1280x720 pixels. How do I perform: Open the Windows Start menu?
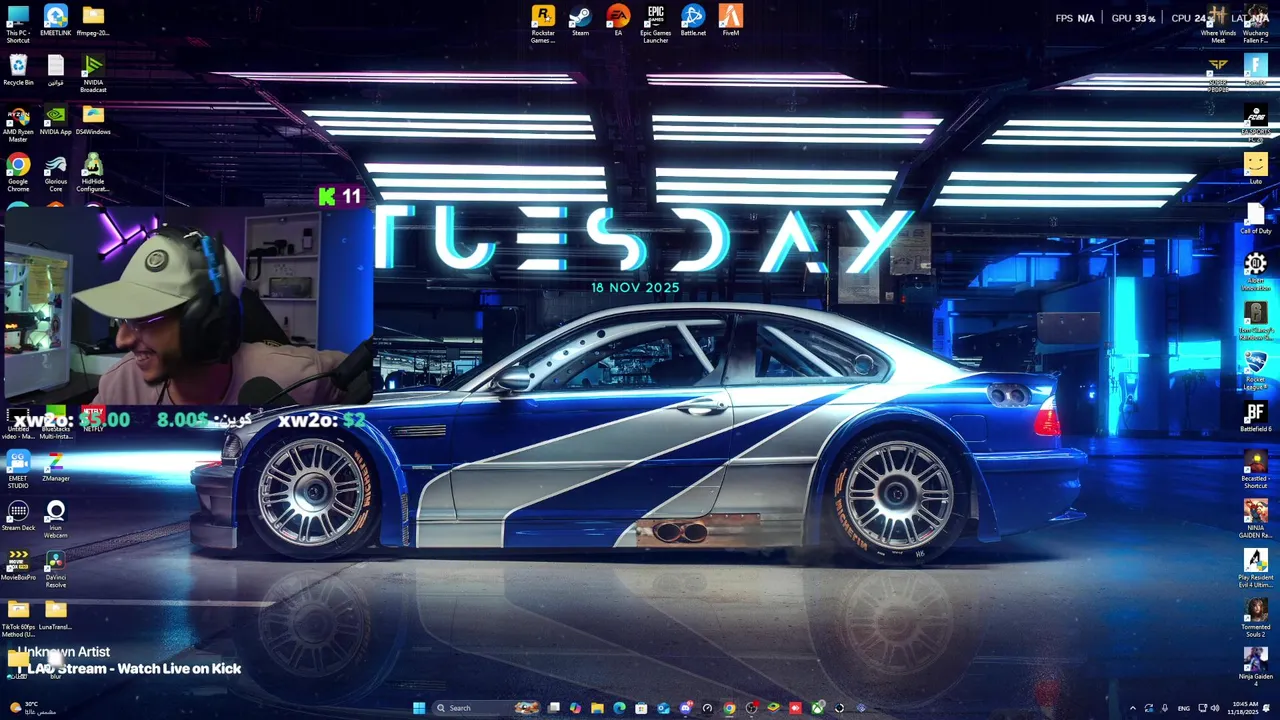click(419, 708)
